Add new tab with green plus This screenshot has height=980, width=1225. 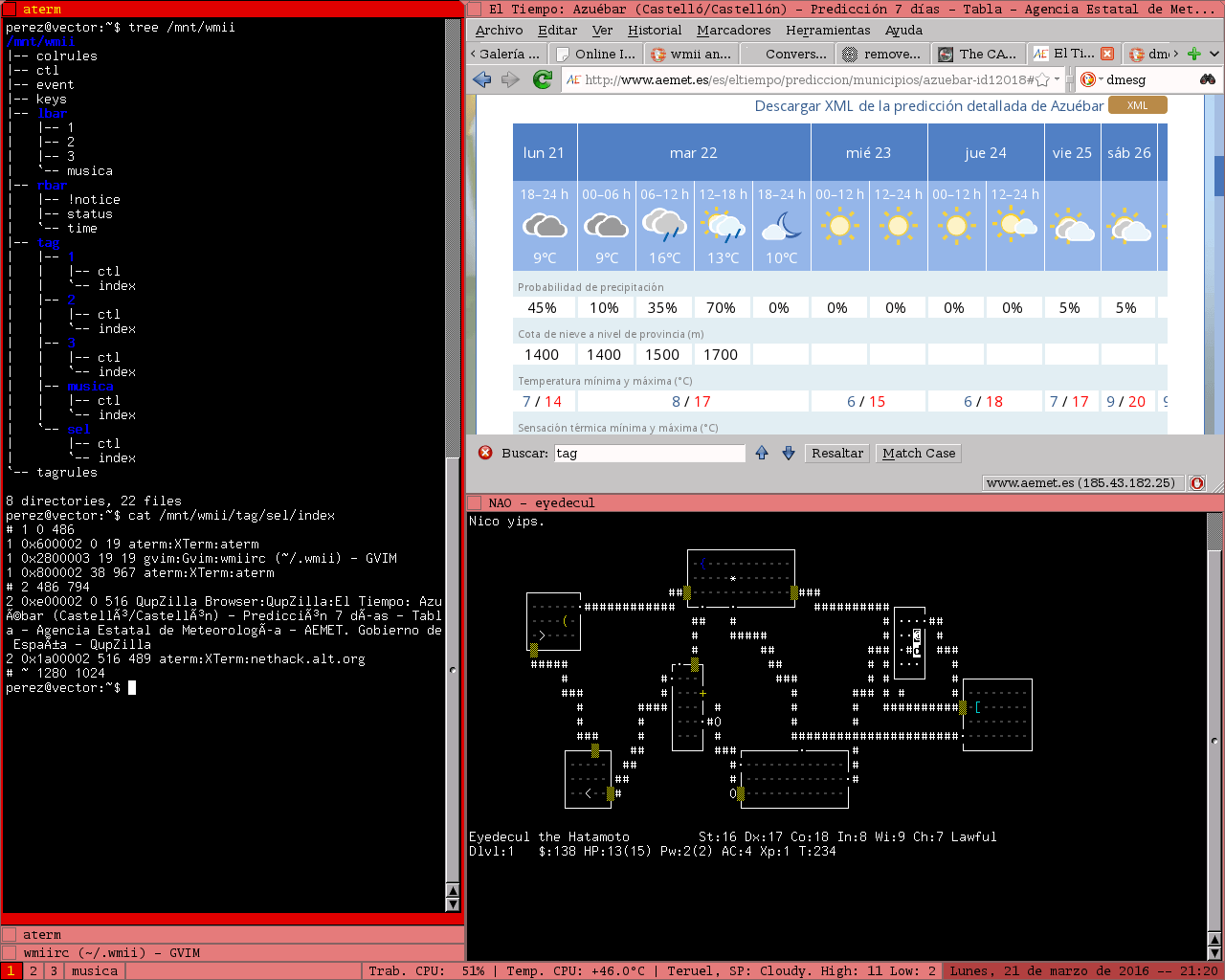[x=1193, y=54]
